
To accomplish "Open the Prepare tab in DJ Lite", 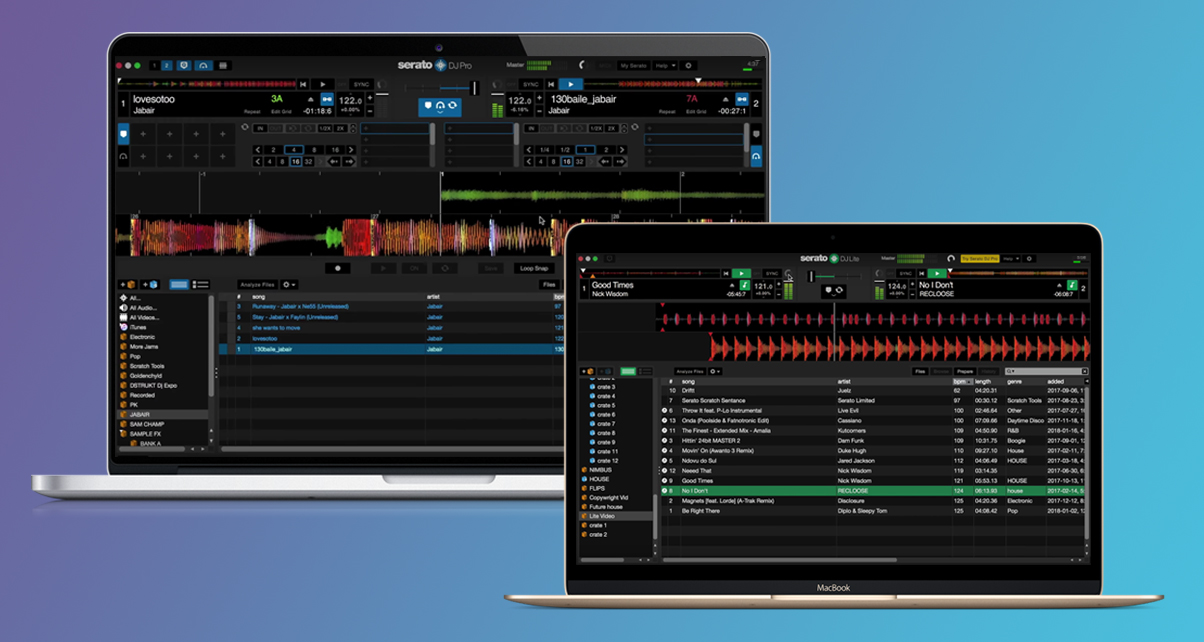I will (x=964, y=371).
